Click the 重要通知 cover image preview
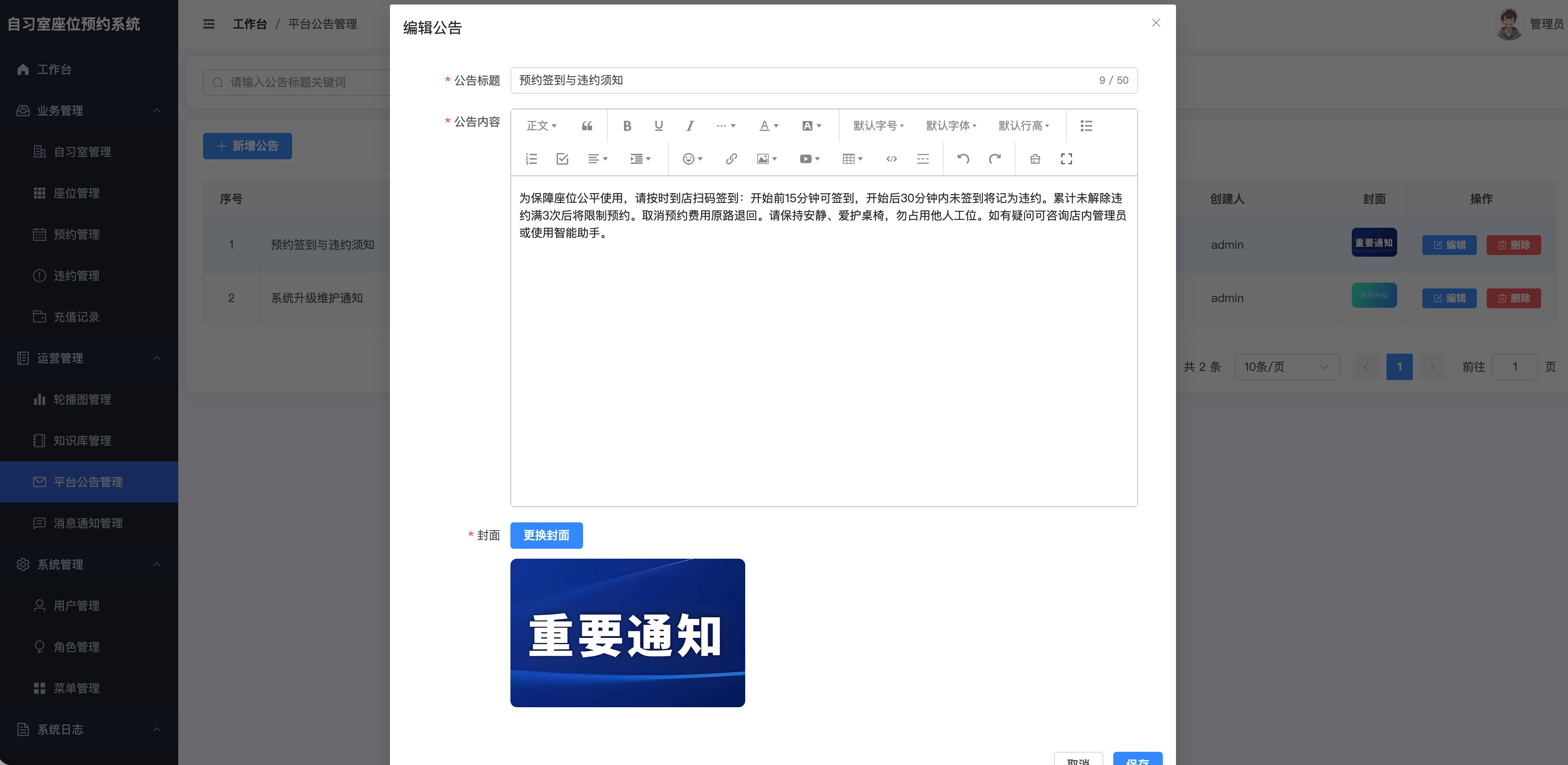 click(x=627, y=633)
